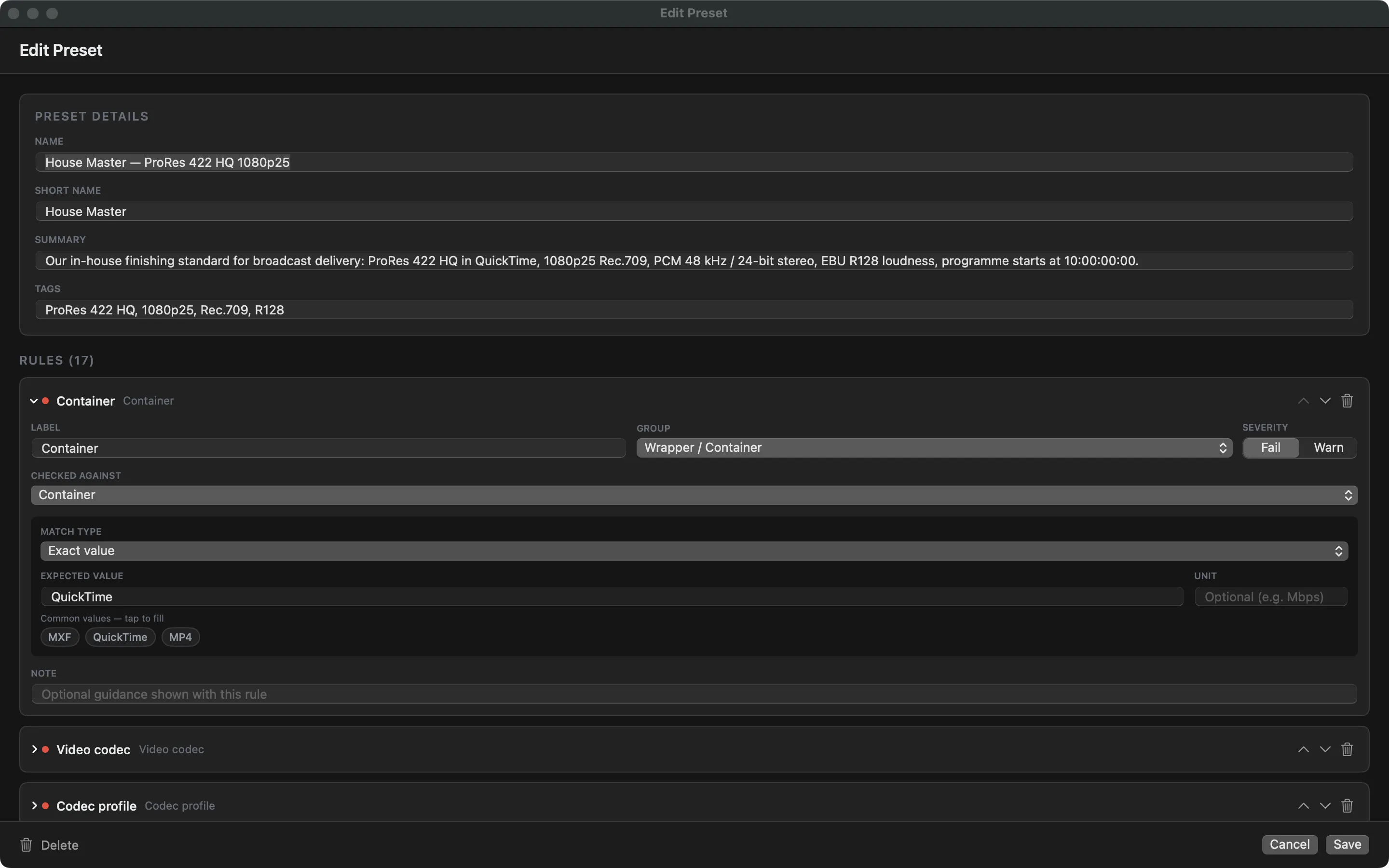Delete the Video codec rule
Viewport: 1389px width, 868px height.
click(1347, 749)
